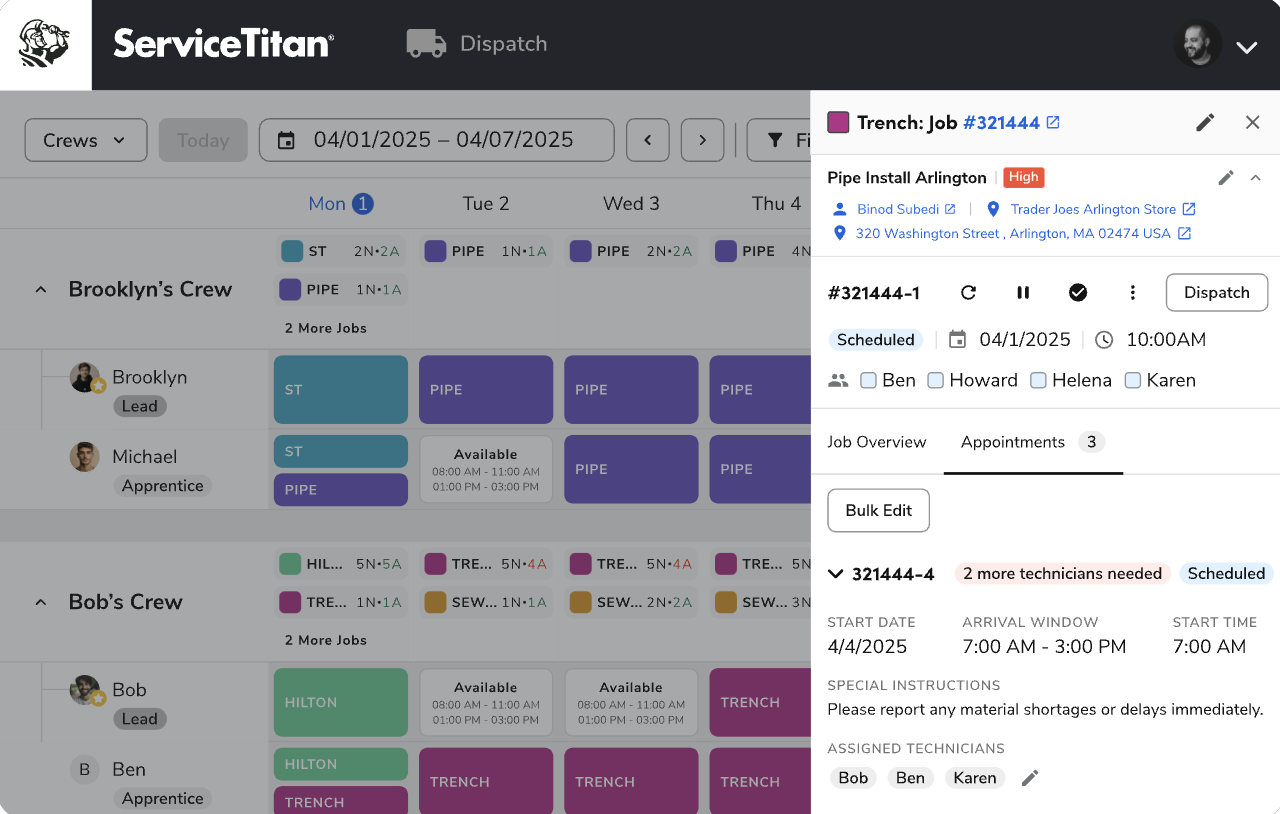The image size is (1280, 814).
Task: Click 2 more technicians needed badge
Action: click(x=1063, y=574)
